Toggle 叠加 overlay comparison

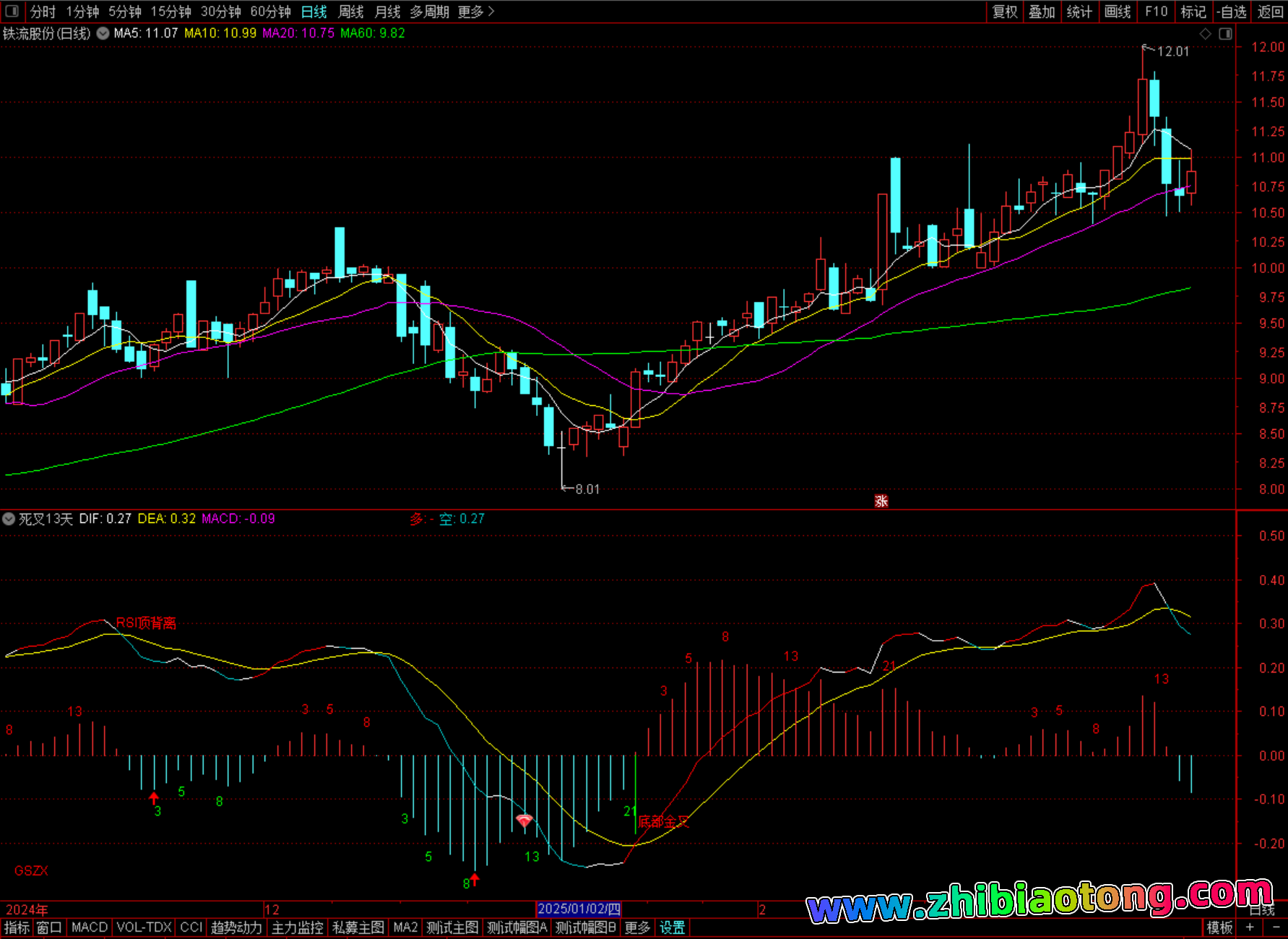(x=1042, y=12)
